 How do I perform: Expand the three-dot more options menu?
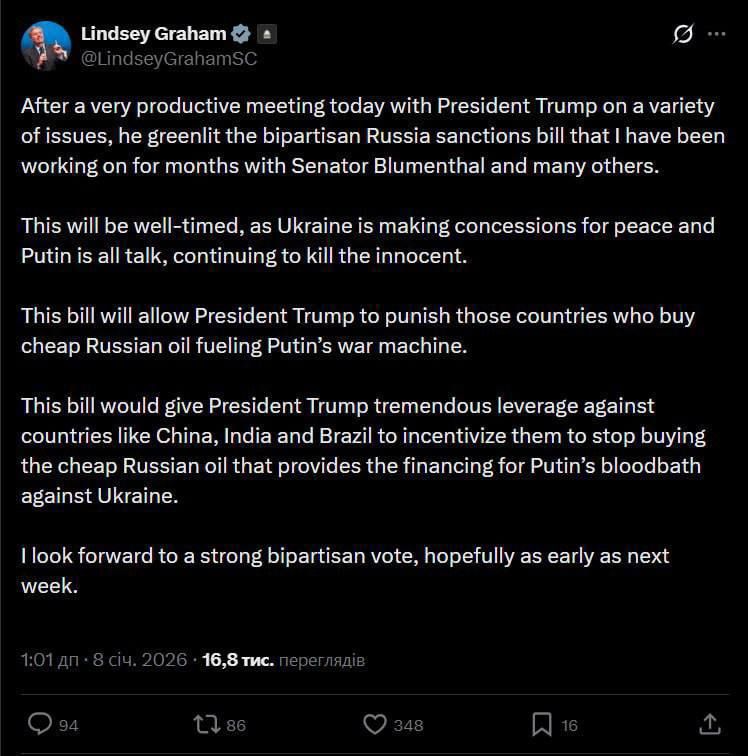[716, 34]
